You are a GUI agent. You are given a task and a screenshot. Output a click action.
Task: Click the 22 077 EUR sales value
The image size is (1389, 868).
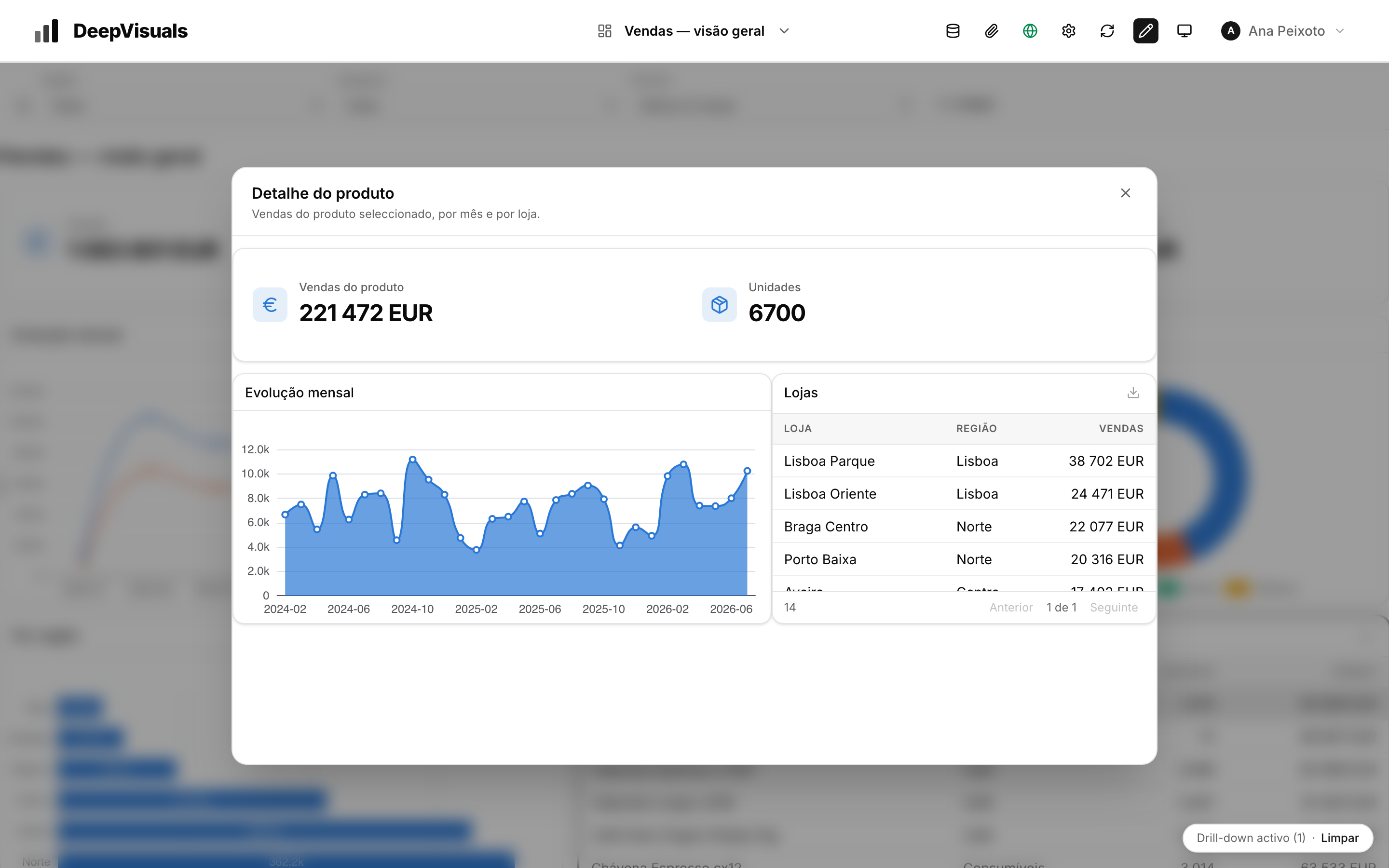(1106, 527)
